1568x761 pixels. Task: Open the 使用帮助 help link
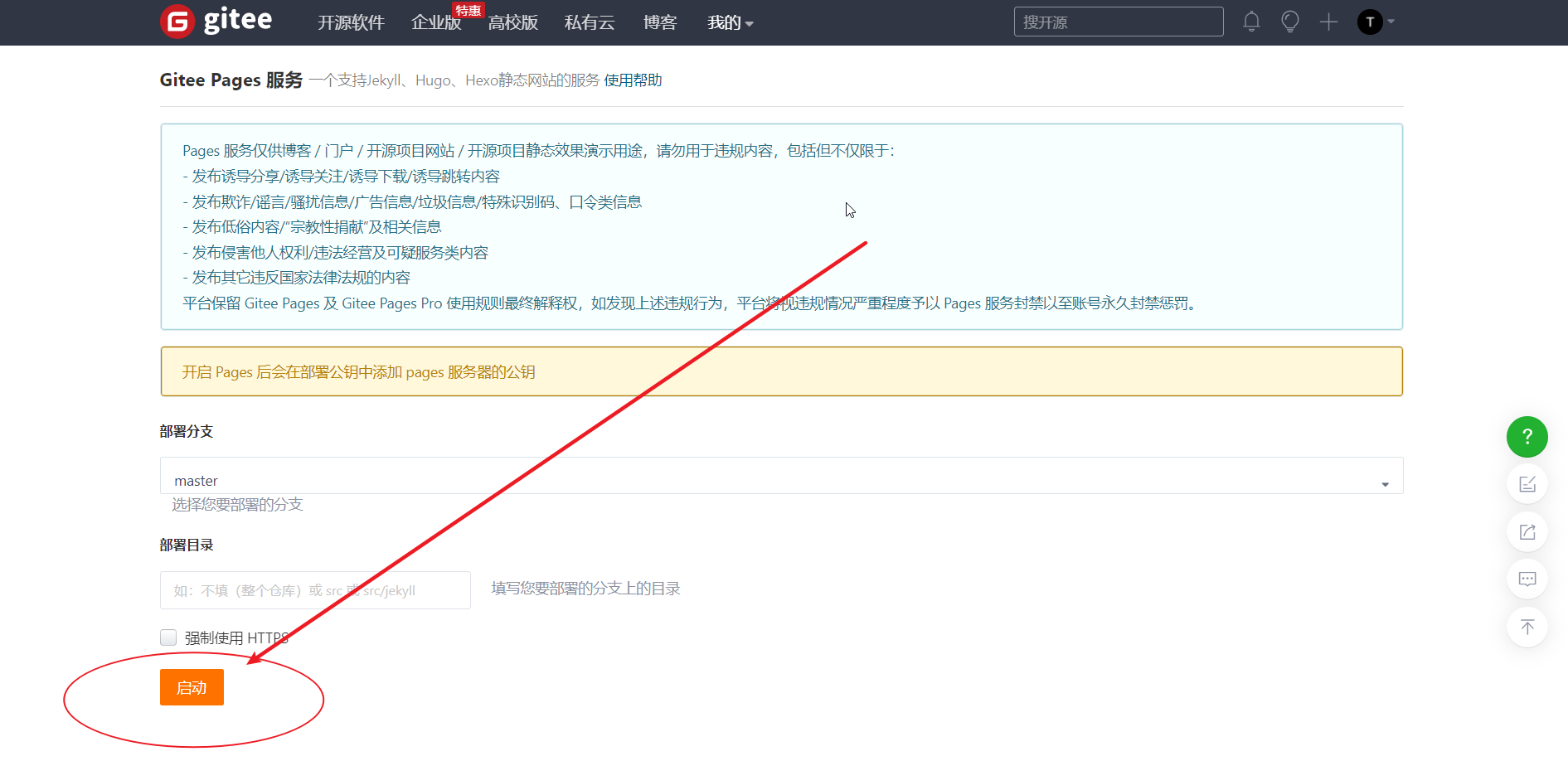(x=633, y=80)
